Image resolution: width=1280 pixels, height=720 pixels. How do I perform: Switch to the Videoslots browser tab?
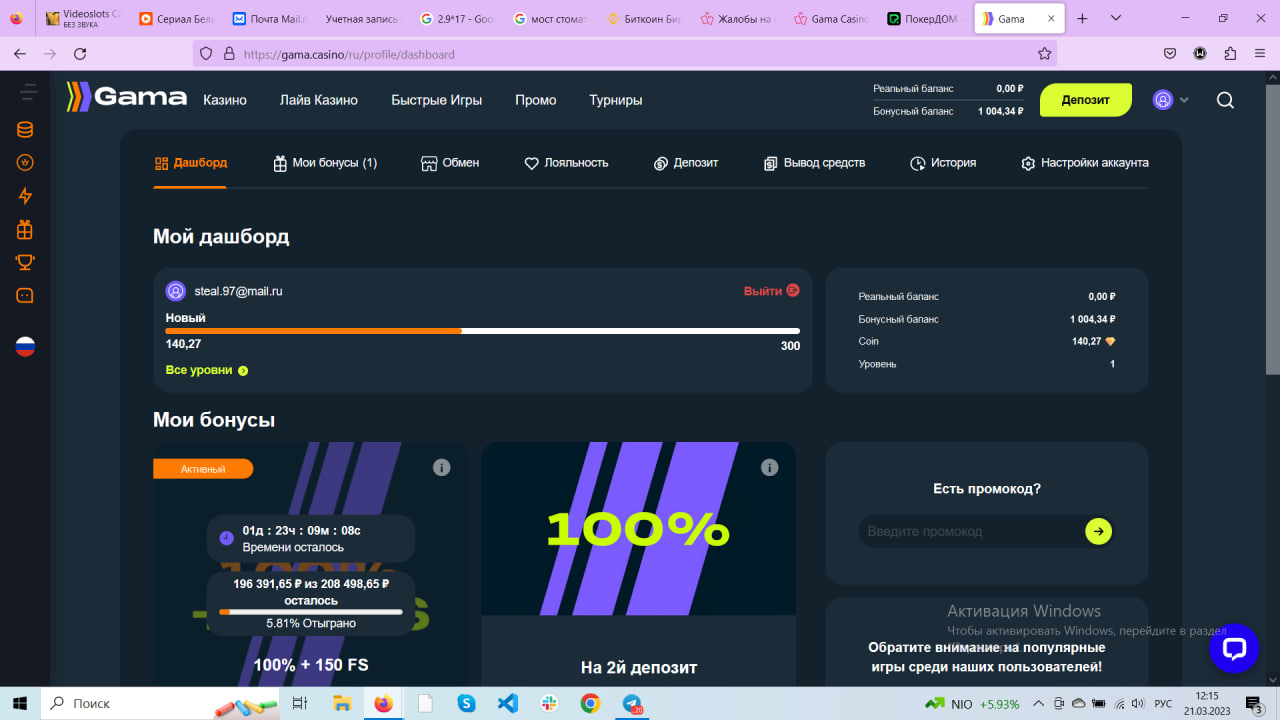coord(83,18)
